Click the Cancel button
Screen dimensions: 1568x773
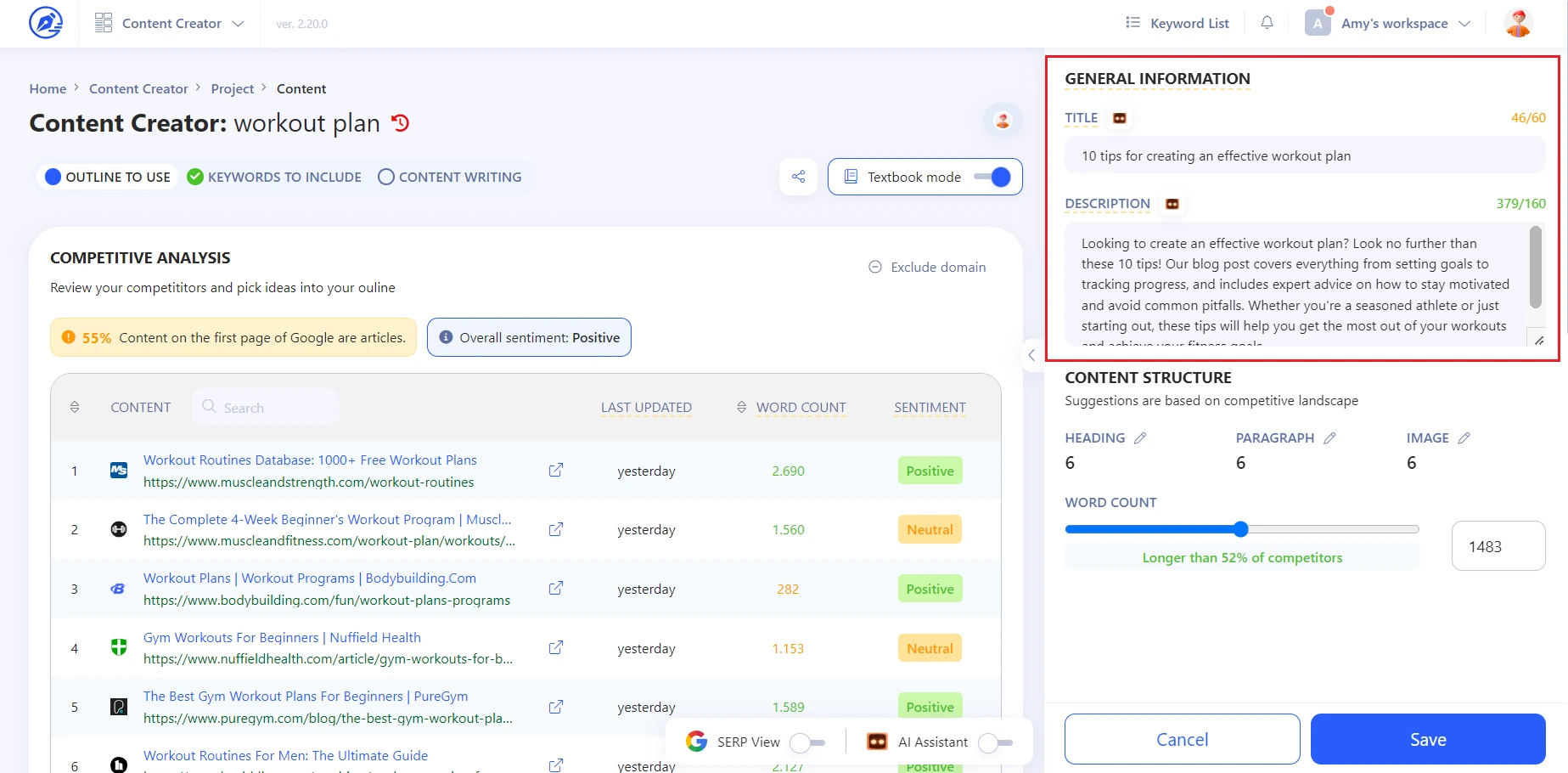(x=1182, y=739)
